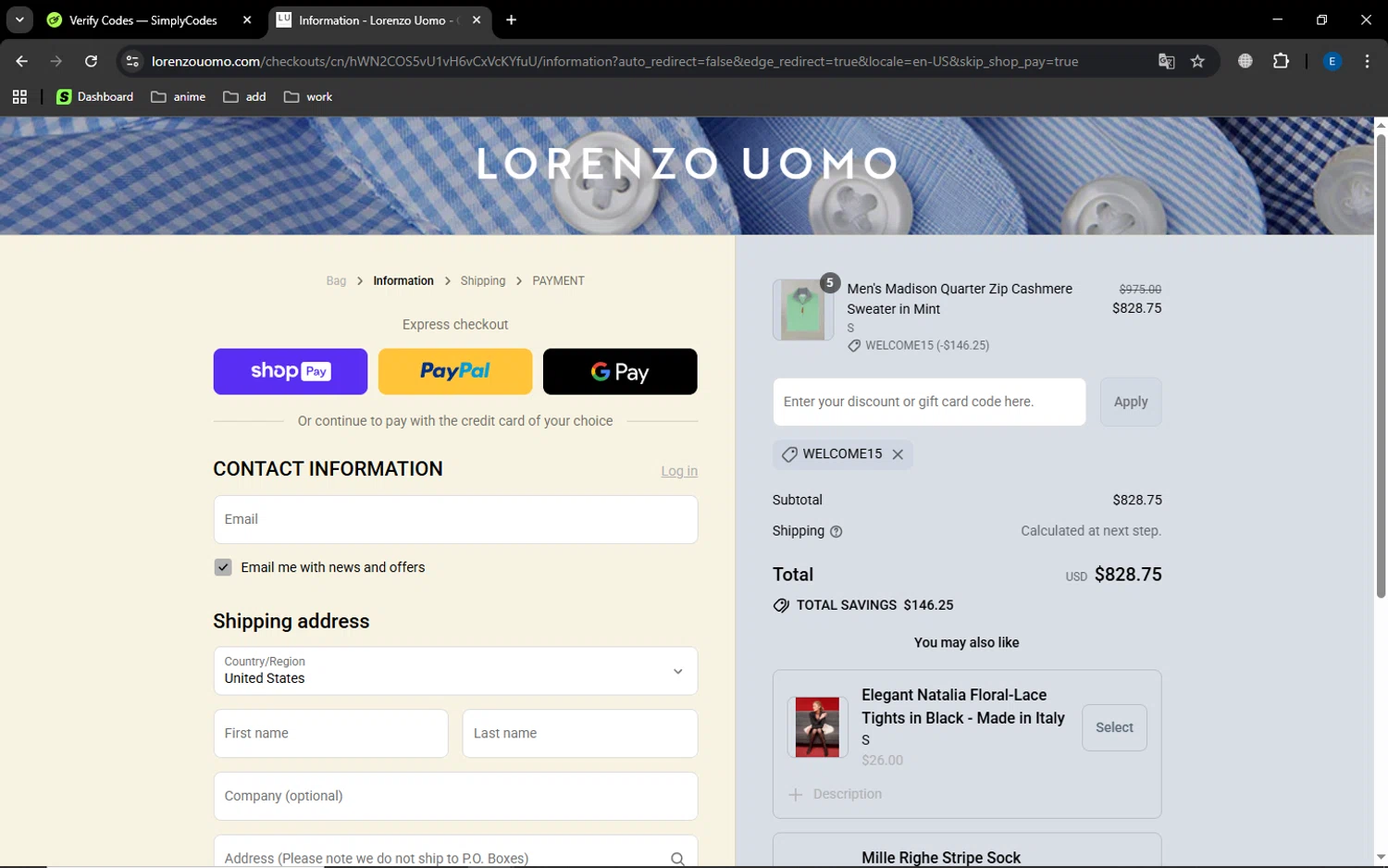
Task: Open the work bookmarks folder
Action: 308,96
